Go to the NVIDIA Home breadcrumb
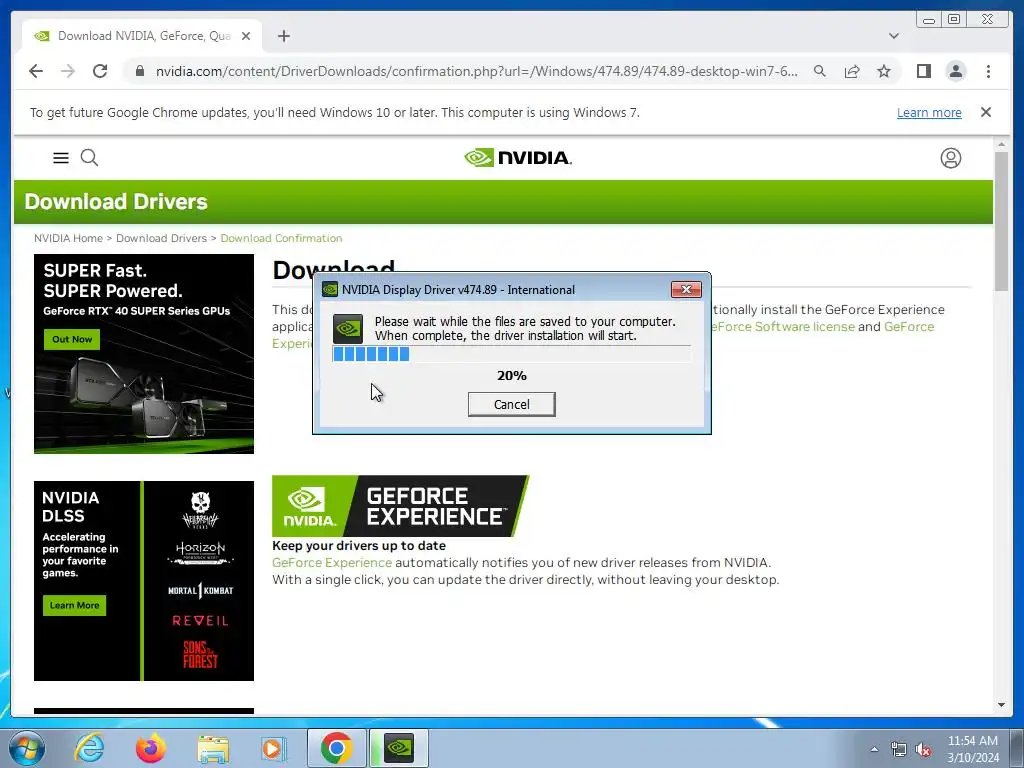The width and height of the screenshot is (1024, 768). 69,238
